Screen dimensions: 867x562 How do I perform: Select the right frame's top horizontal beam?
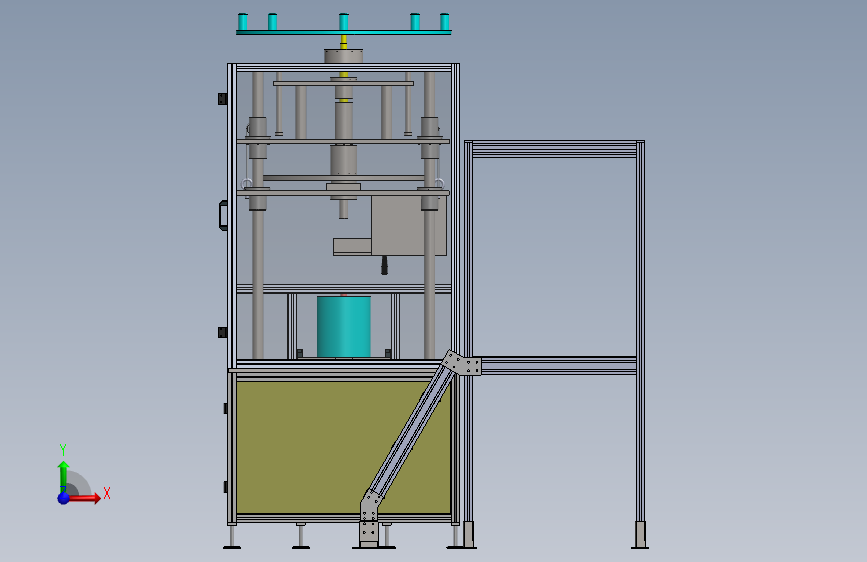click(555, 149)
